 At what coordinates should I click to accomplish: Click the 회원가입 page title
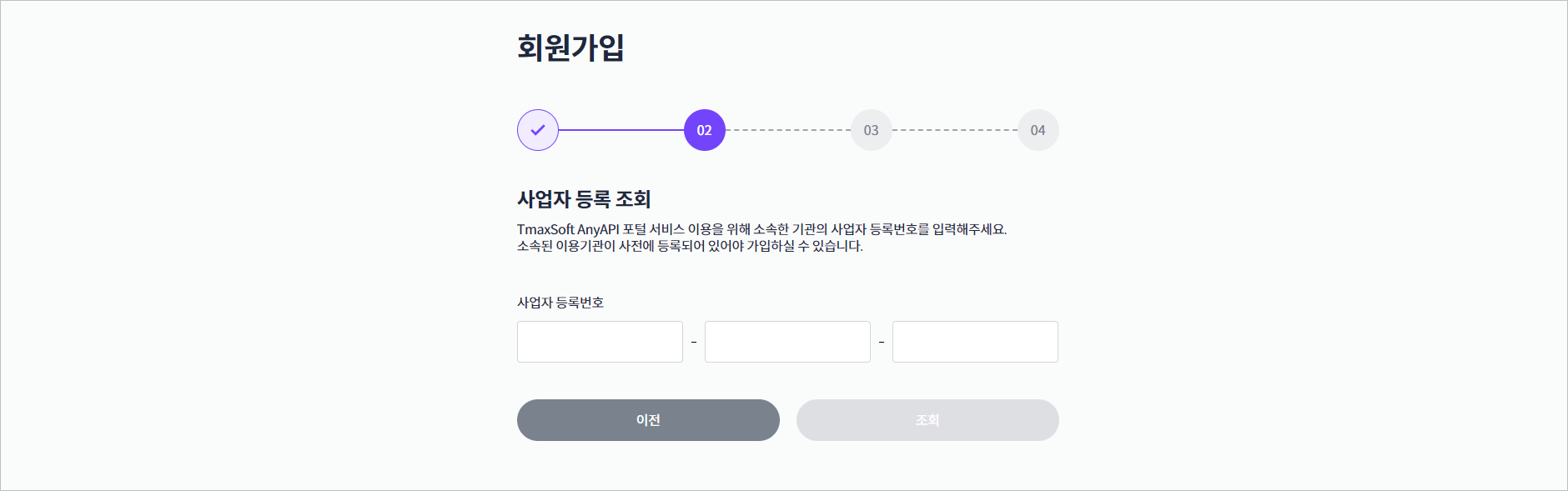(570, 48)
